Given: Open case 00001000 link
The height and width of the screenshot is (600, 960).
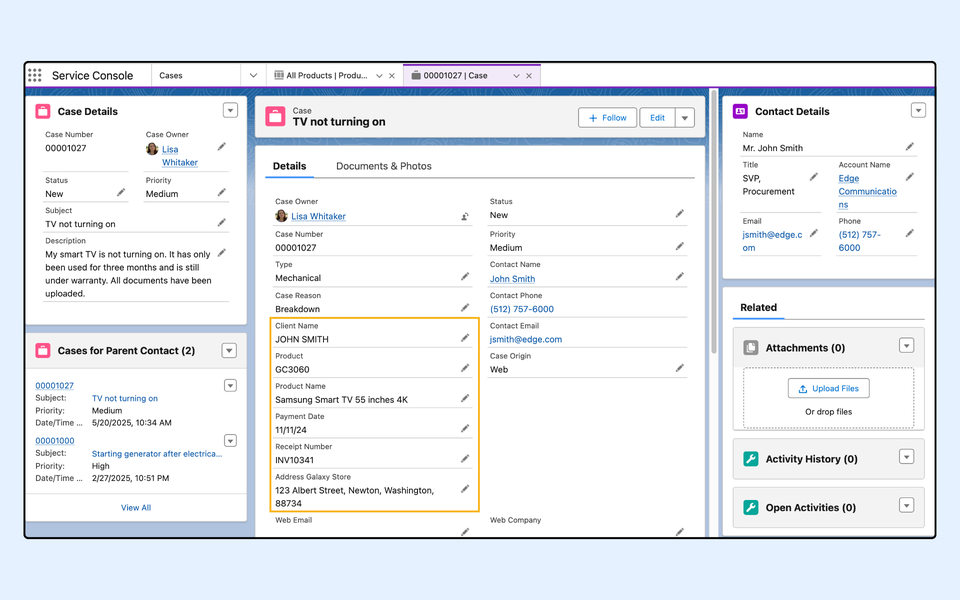Looking at the screenshot, I should [55, 440].
